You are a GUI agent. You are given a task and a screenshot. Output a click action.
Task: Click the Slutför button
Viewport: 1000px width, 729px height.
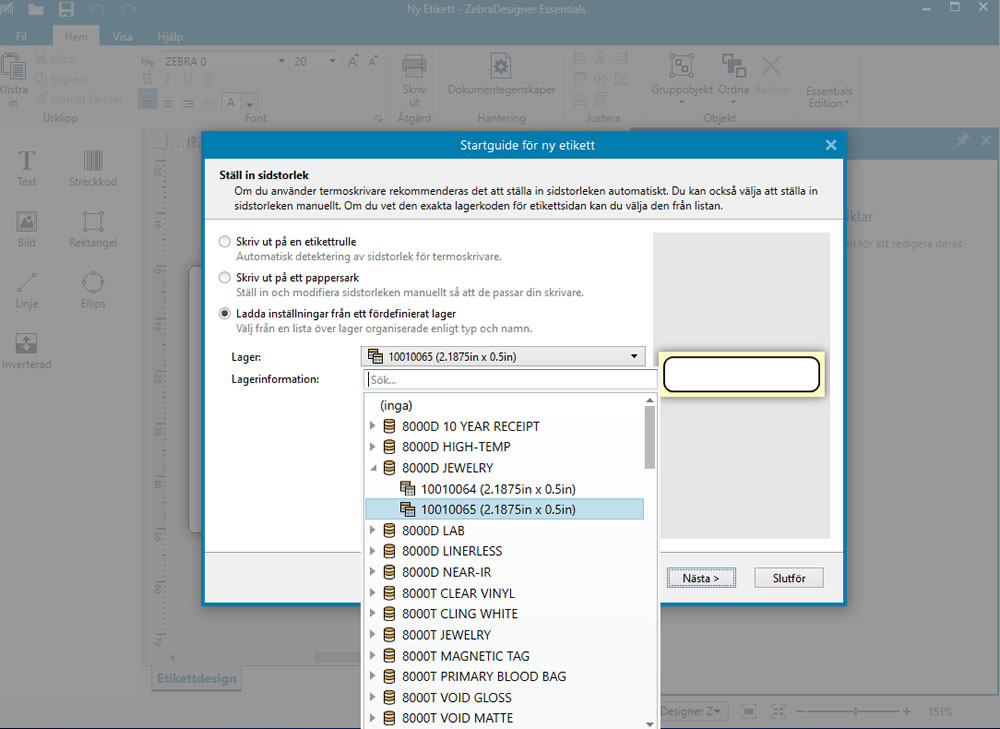[x=789, y=578]
